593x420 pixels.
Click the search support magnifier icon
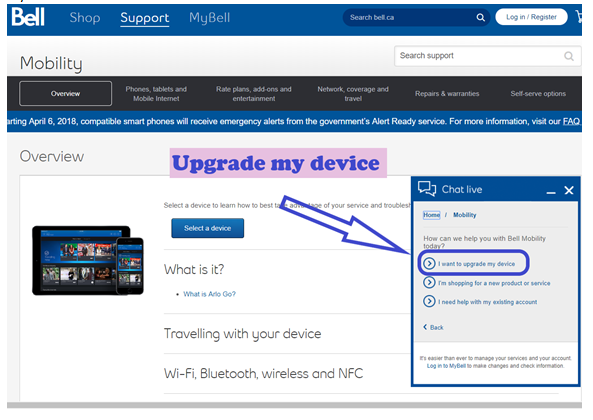point(569,56)
